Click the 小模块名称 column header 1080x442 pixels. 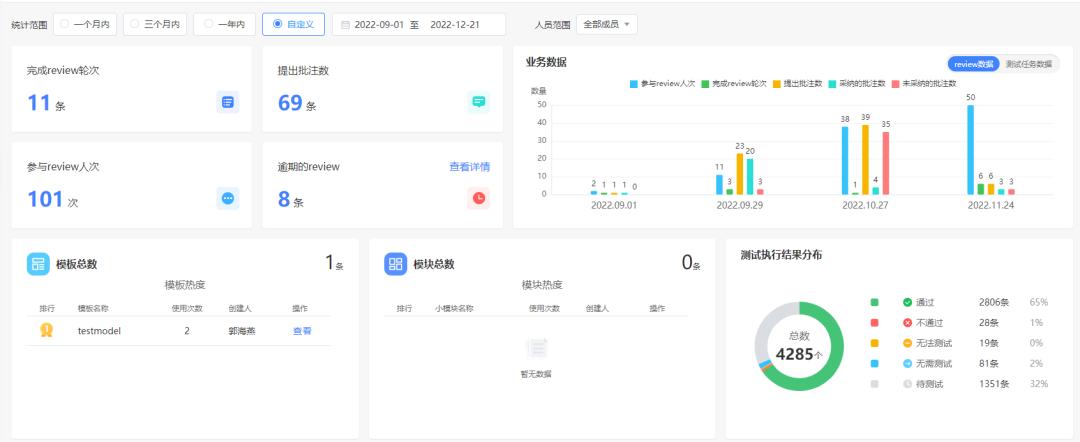454,308
